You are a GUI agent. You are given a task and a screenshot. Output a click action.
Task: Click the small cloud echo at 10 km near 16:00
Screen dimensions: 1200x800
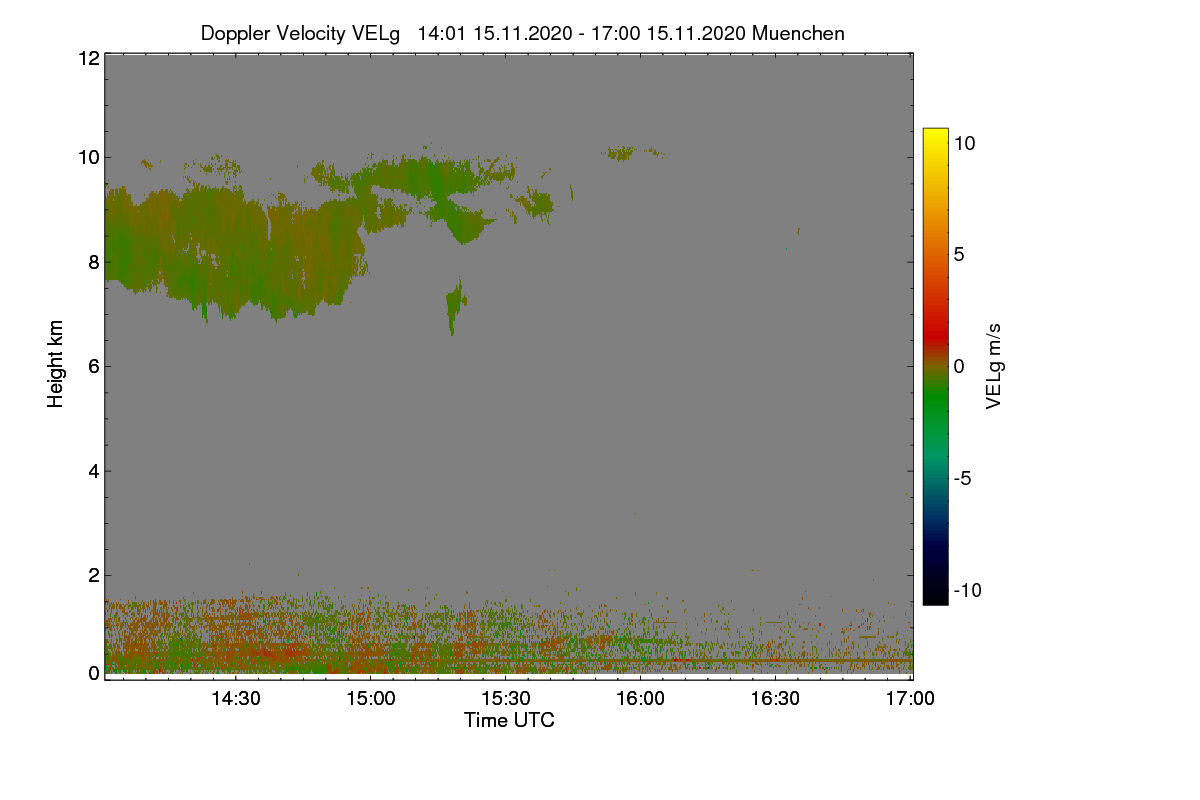pos(620,153)
